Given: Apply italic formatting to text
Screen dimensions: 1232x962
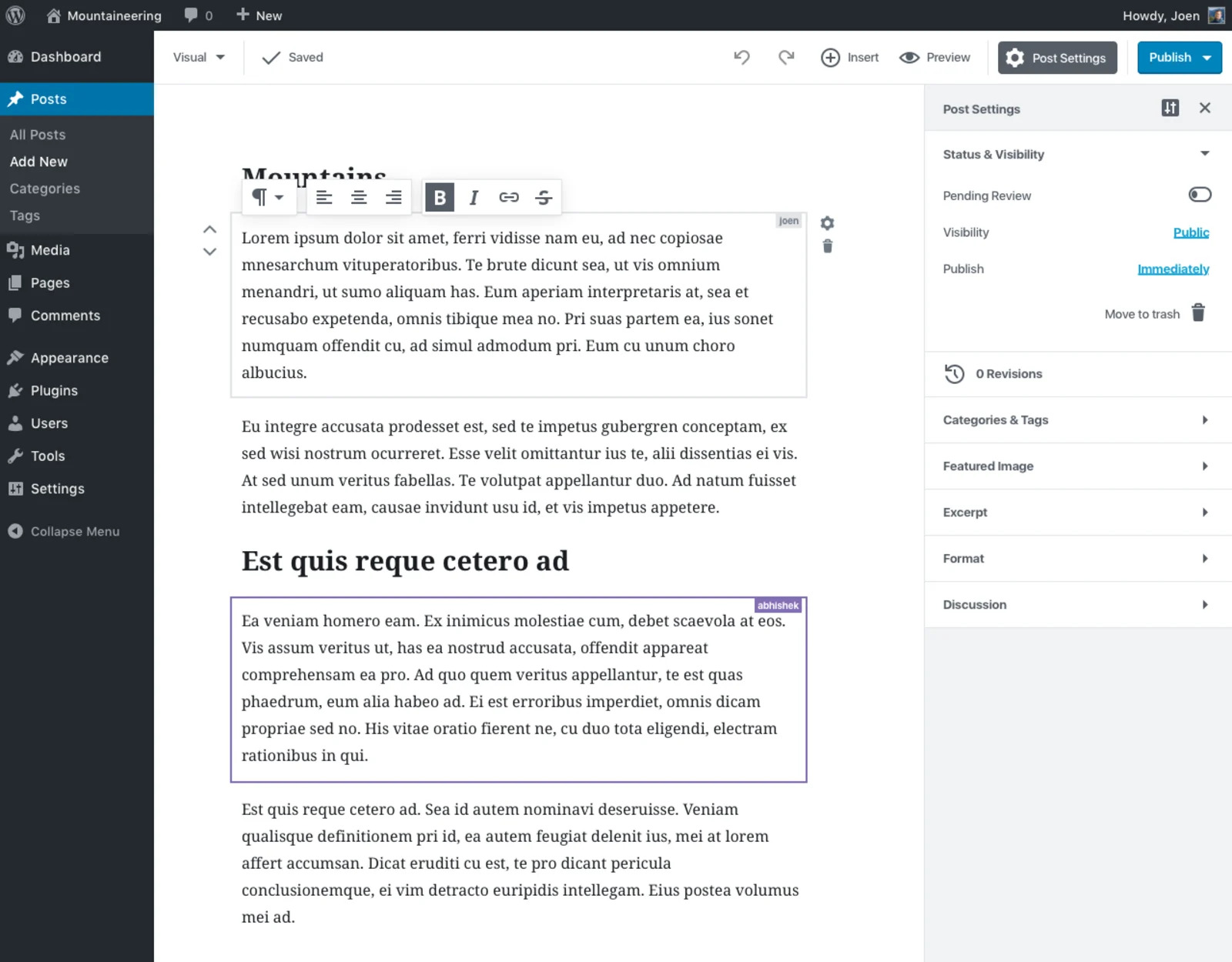Looking at the screenshot, I should [474, 198].
